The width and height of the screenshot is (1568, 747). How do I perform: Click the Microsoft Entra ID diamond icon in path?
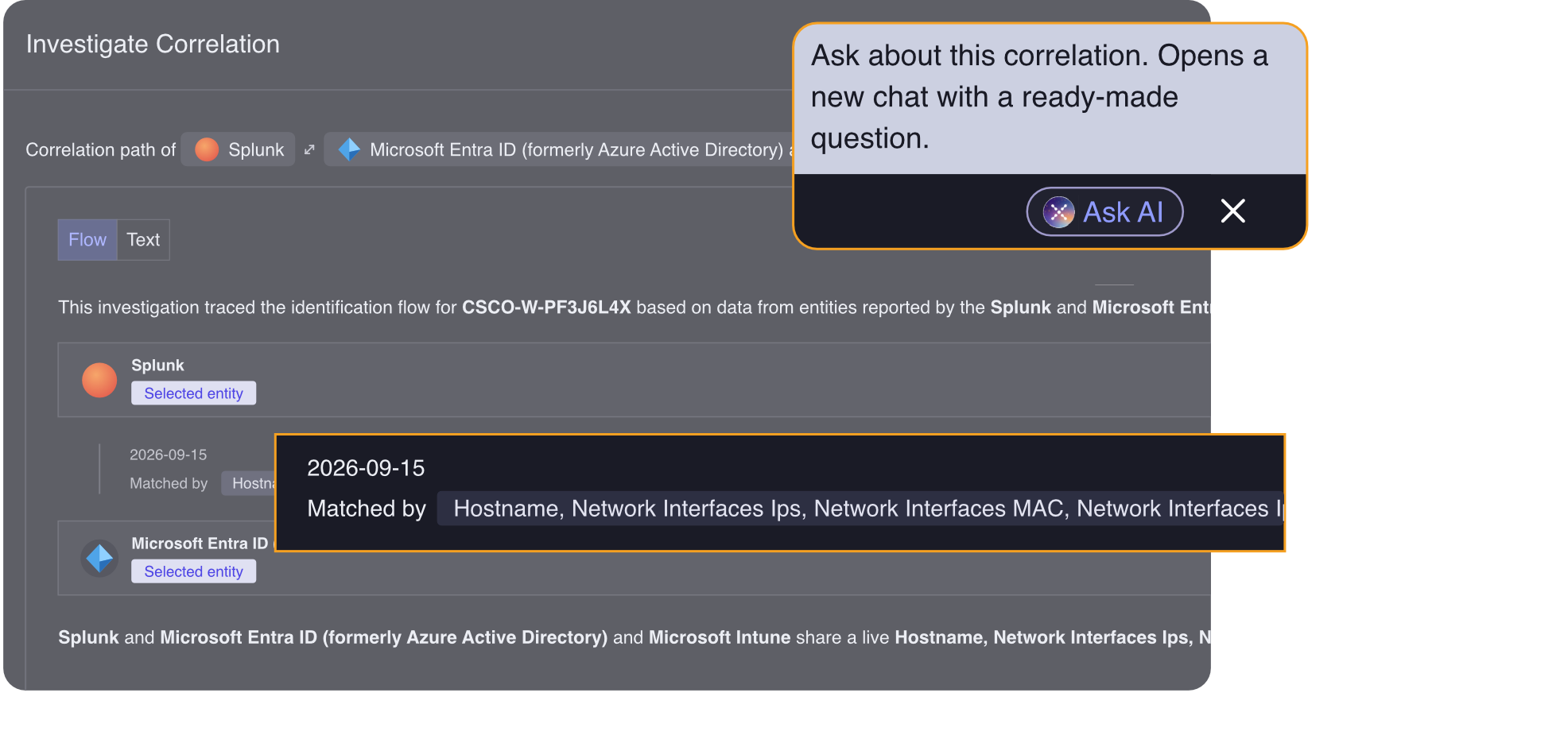(x=349, y=149)
